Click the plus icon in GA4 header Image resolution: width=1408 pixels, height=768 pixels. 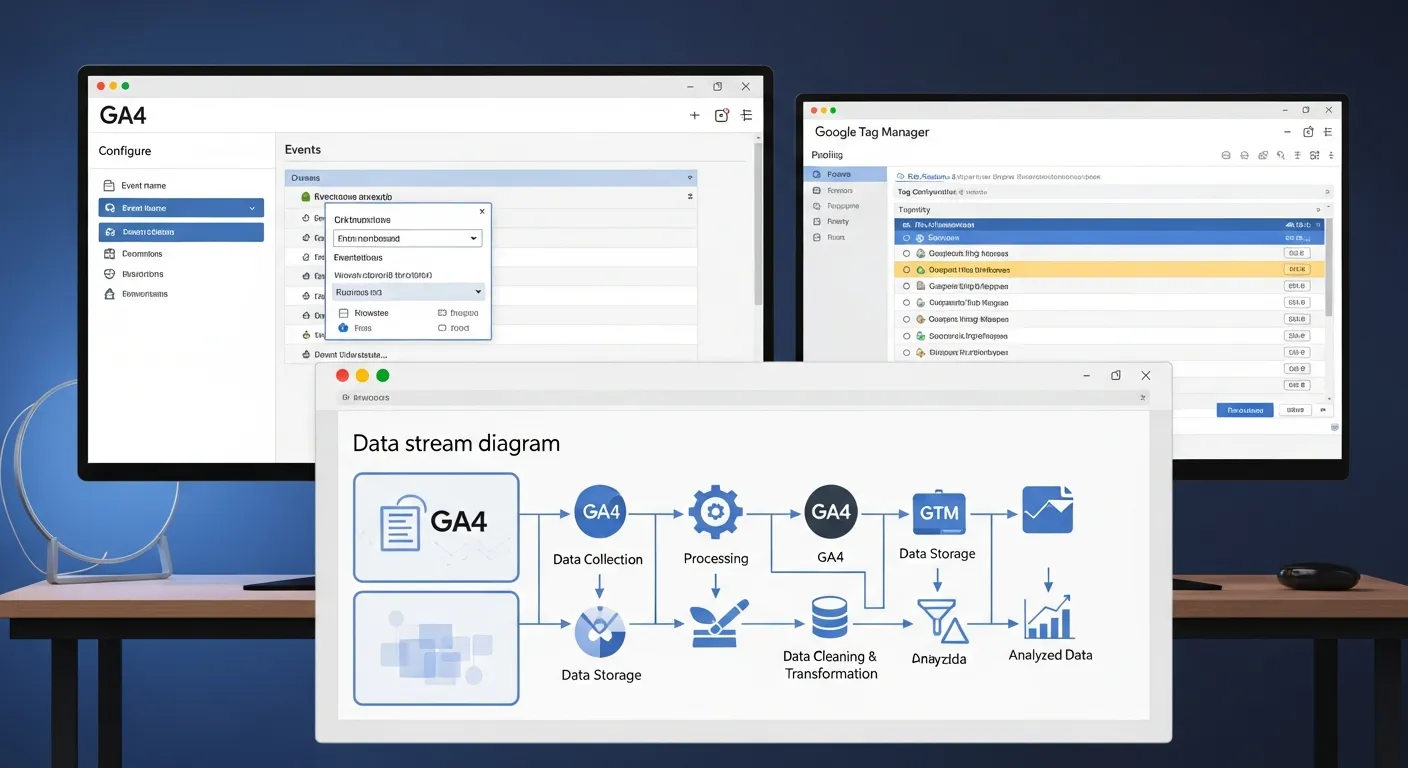coord(694,116)
